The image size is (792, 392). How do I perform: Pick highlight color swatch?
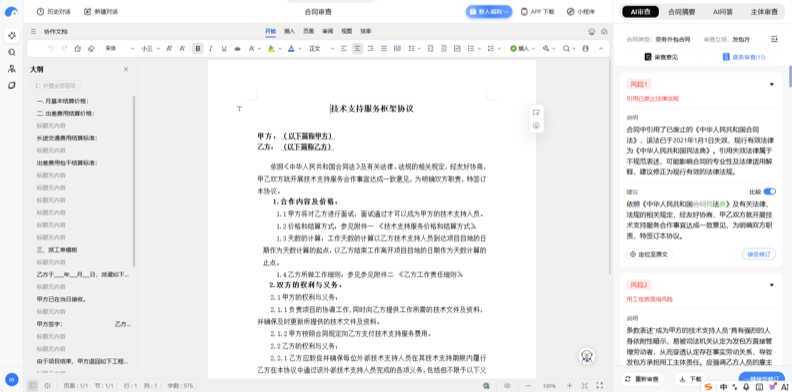271,48
